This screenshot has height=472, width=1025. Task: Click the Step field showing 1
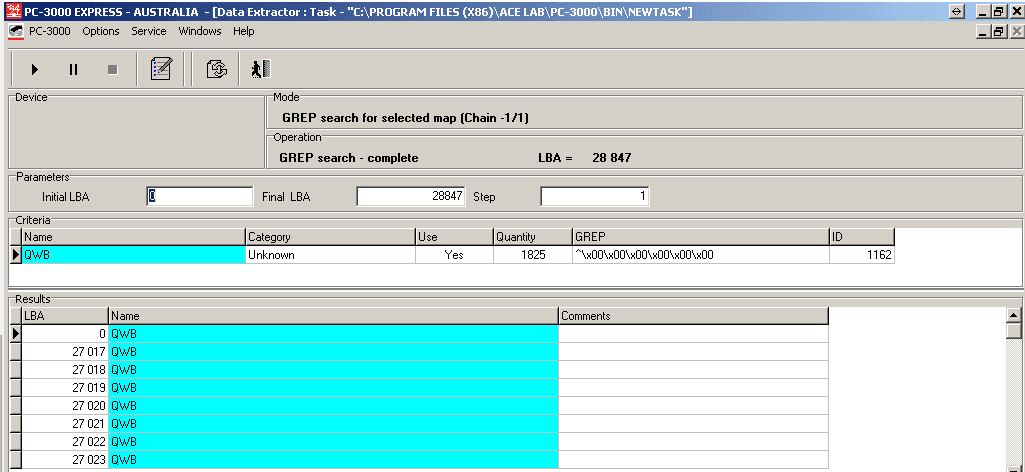coord(594,196)
